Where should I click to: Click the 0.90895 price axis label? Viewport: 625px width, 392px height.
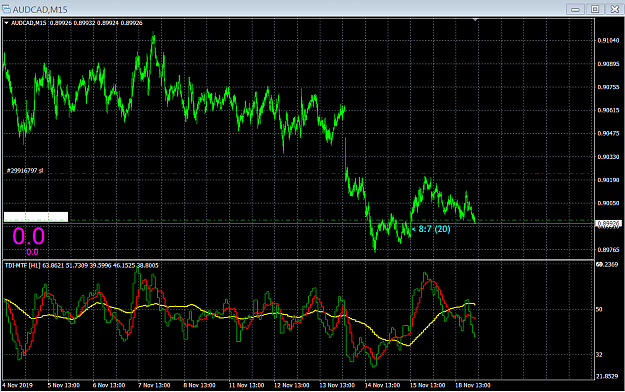tap(608, 64)
